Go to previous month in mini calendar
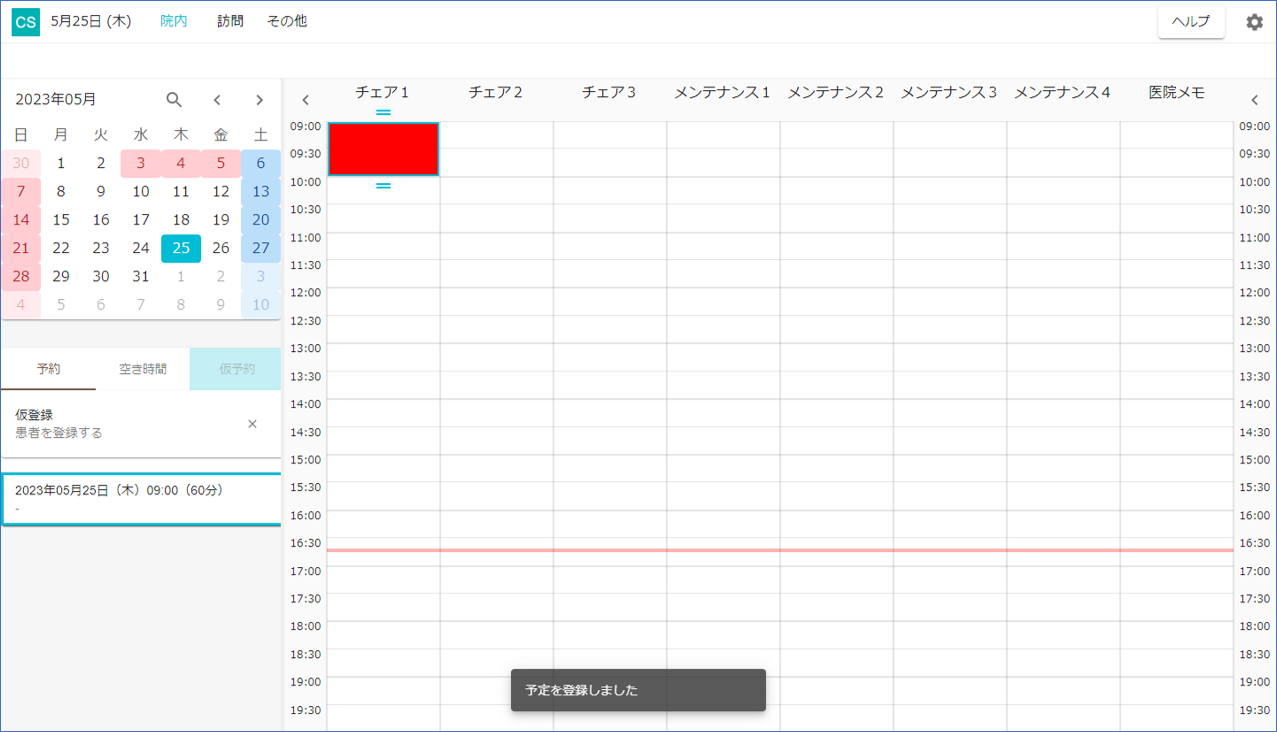Image resolution: width=1277 pixels, height=732 pixels. click(217, 100)
